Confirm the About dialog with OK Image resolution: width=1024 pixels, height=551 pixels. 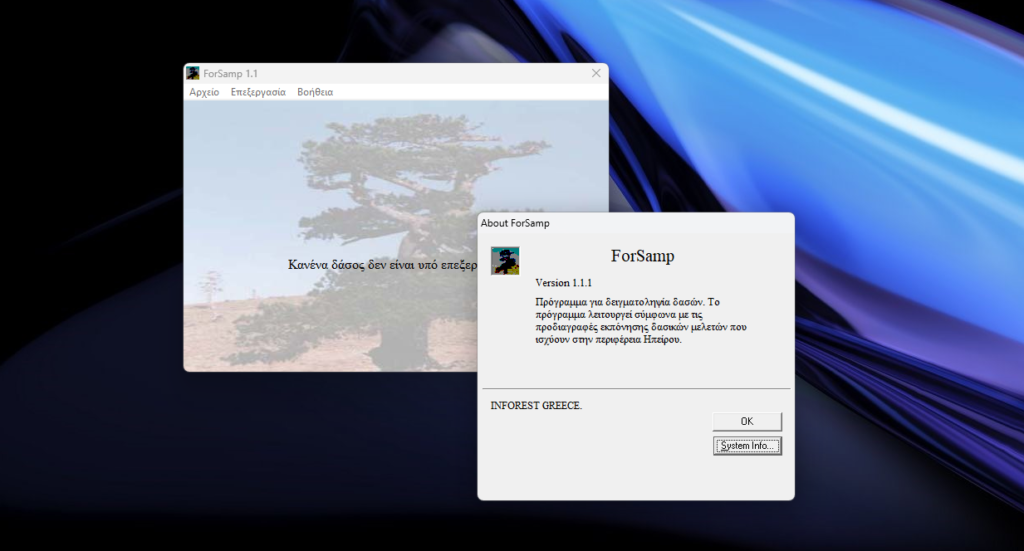tap(747, 421)
